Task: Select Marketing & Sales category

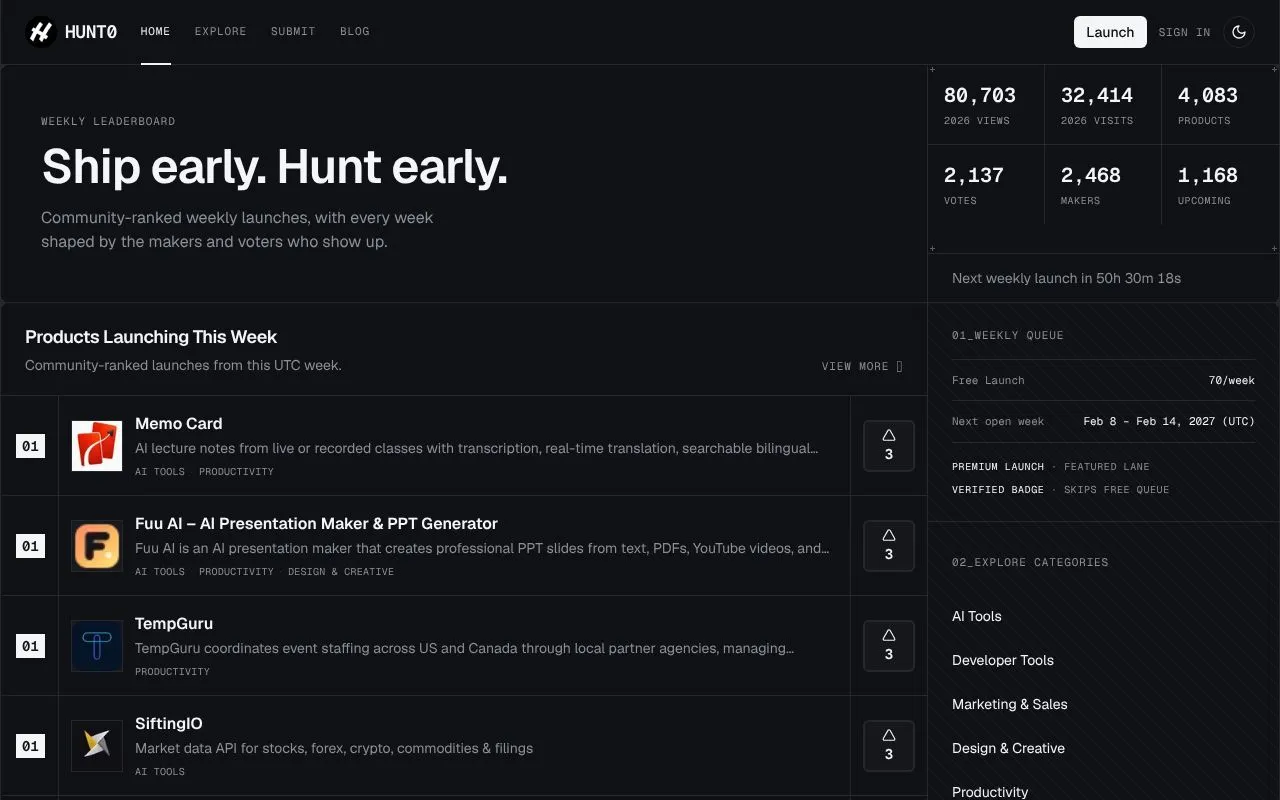Action: (1010, 704)
